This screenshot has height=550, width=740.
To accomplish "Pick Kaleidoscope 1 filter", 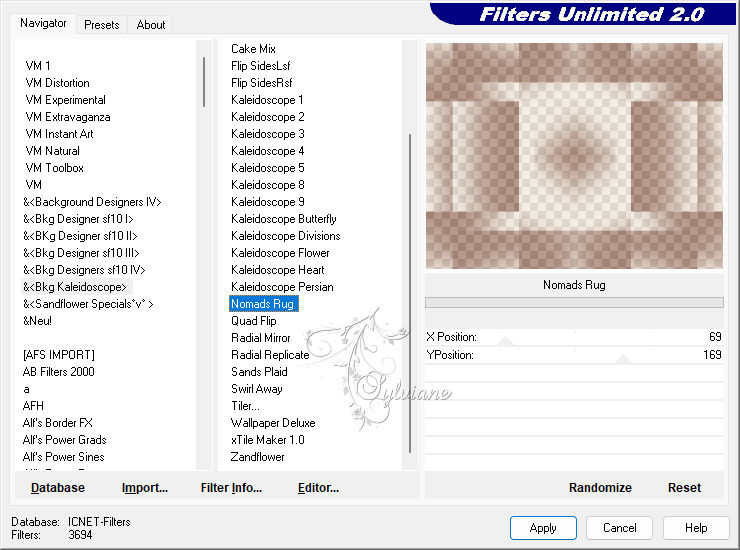I will 267,100.
